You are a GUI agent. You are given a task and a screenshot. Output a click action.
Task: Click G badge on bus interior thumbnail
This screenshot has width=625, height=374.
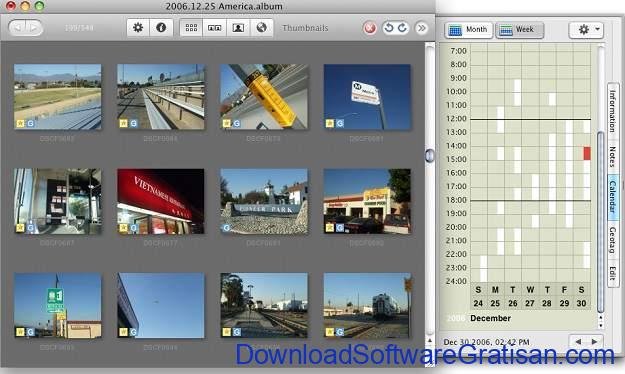(30, 228)
